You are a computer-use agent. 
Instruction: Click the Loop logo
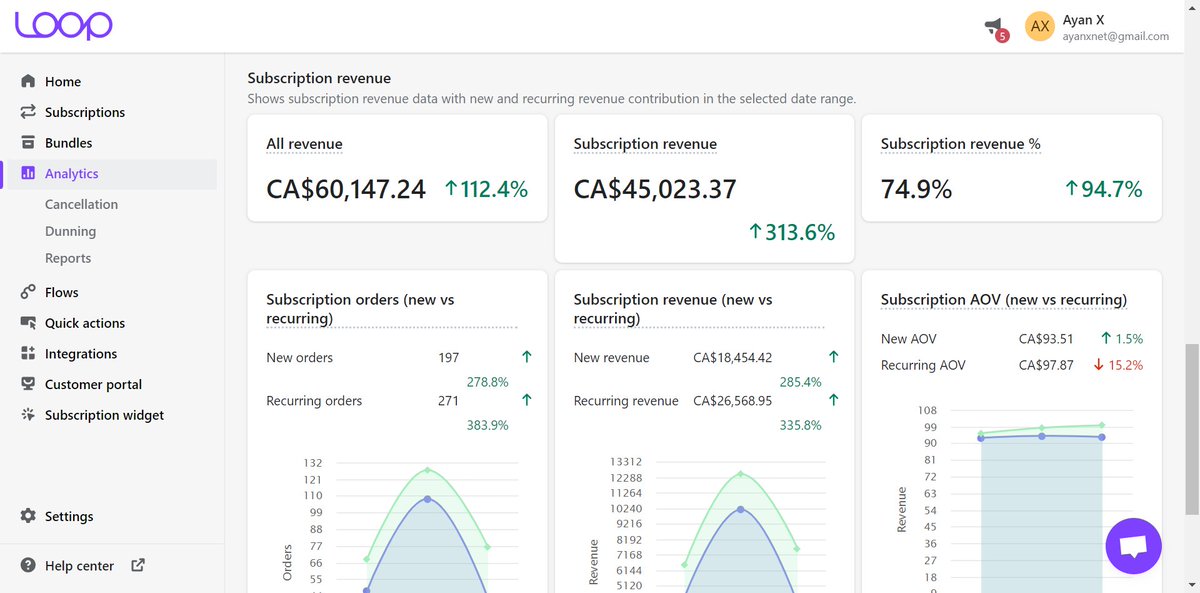coord(63,26)
